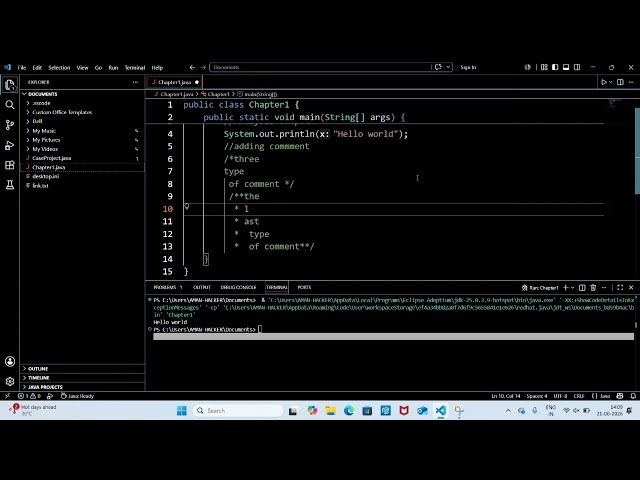Switch to Problems panel tab
Screen dimensions: 640x480
pyautogui.click(x=168, y=287)
